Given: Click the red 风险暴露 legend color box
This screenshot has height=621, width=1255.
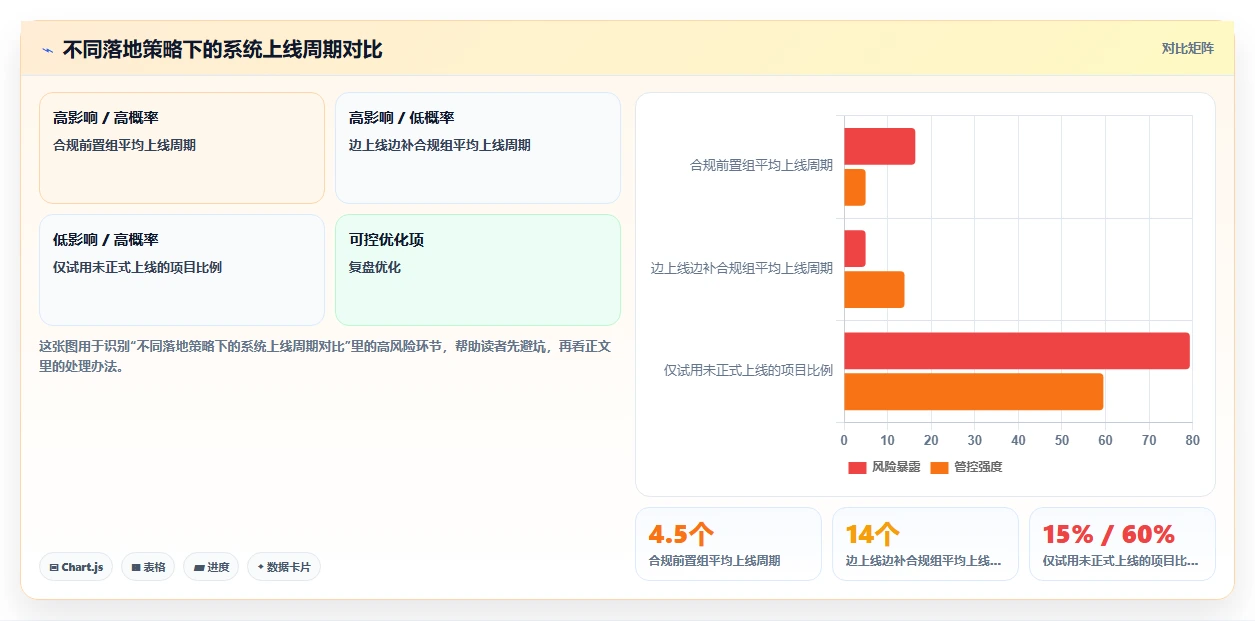Looking at the screenshot, I should (857, 467).
